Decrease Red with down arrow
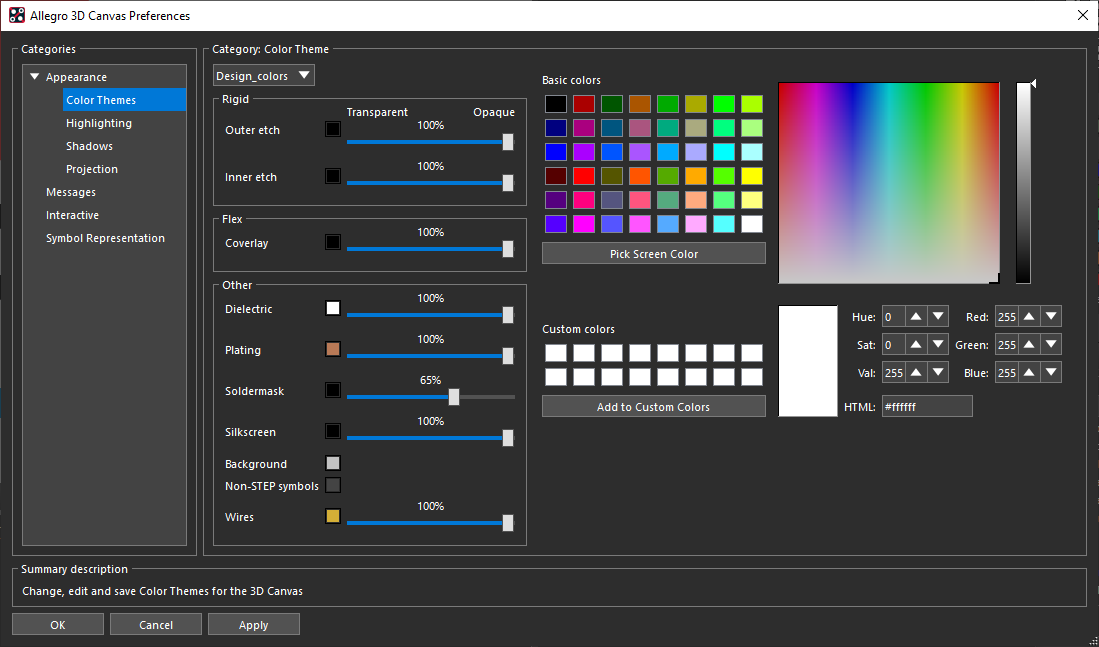Viewport: 1099px width, 647px height. point(1051,317)
